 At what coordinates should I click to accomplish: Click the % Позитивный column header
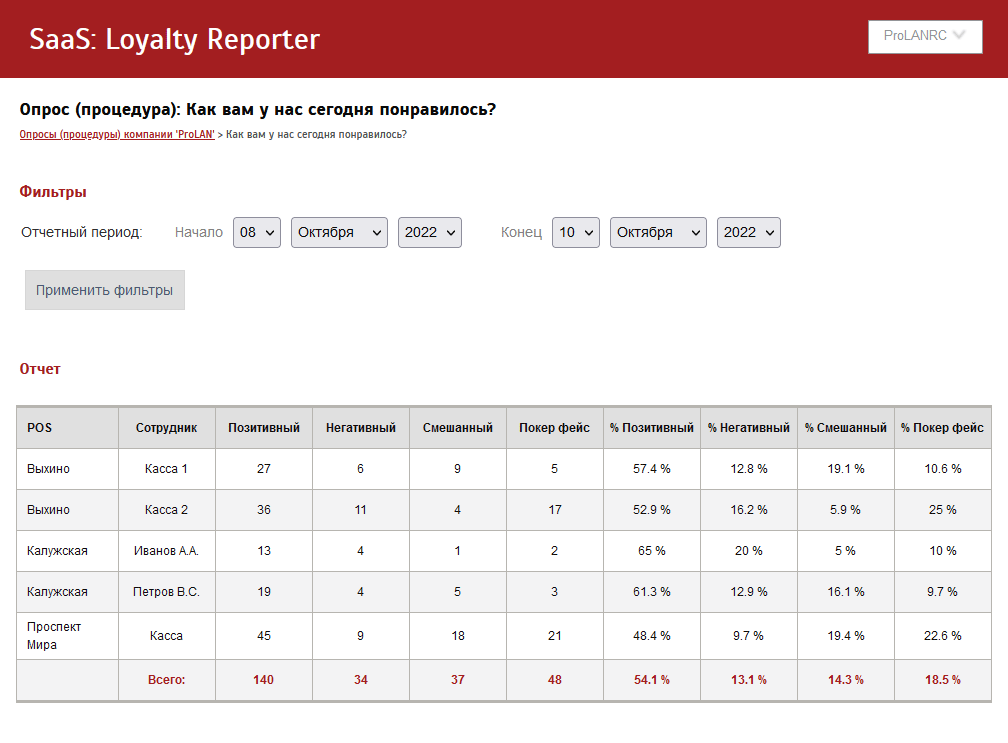click(651, 428)
